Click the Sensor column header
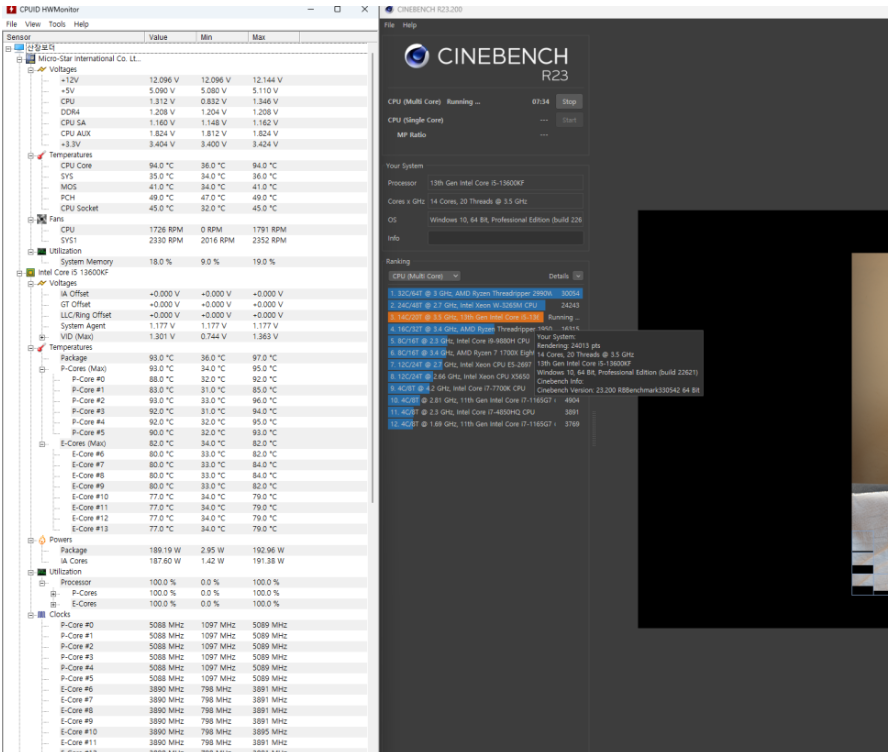This screenshot has width=888, height=752. 74,37
